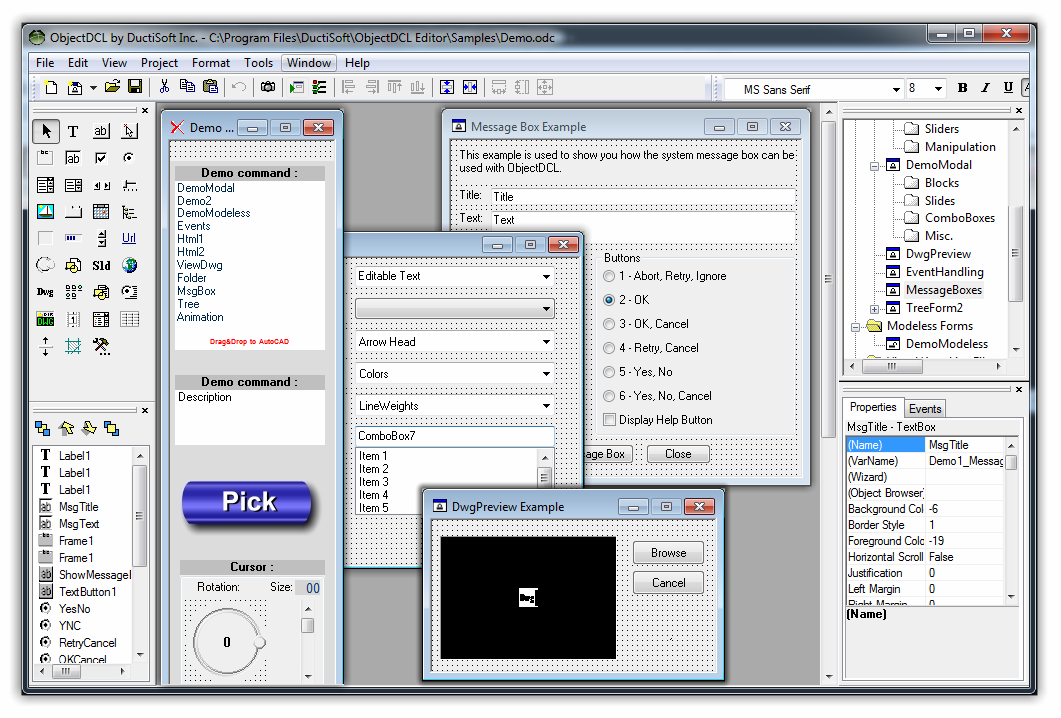Expand the Colors combo box
This screenshot has height=718, width=1061.
546,374
